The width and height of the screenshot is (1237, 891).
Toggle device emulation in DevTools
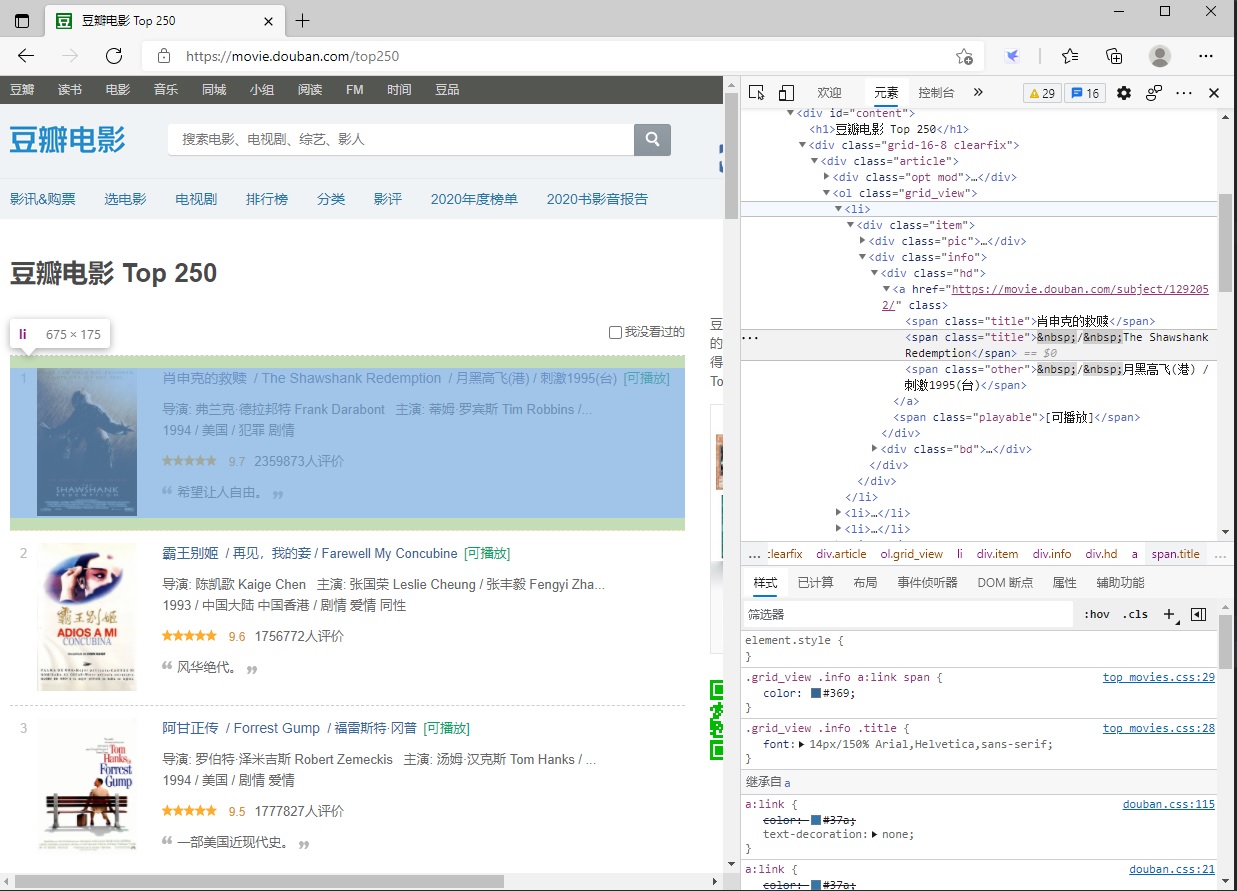point(786,93)
